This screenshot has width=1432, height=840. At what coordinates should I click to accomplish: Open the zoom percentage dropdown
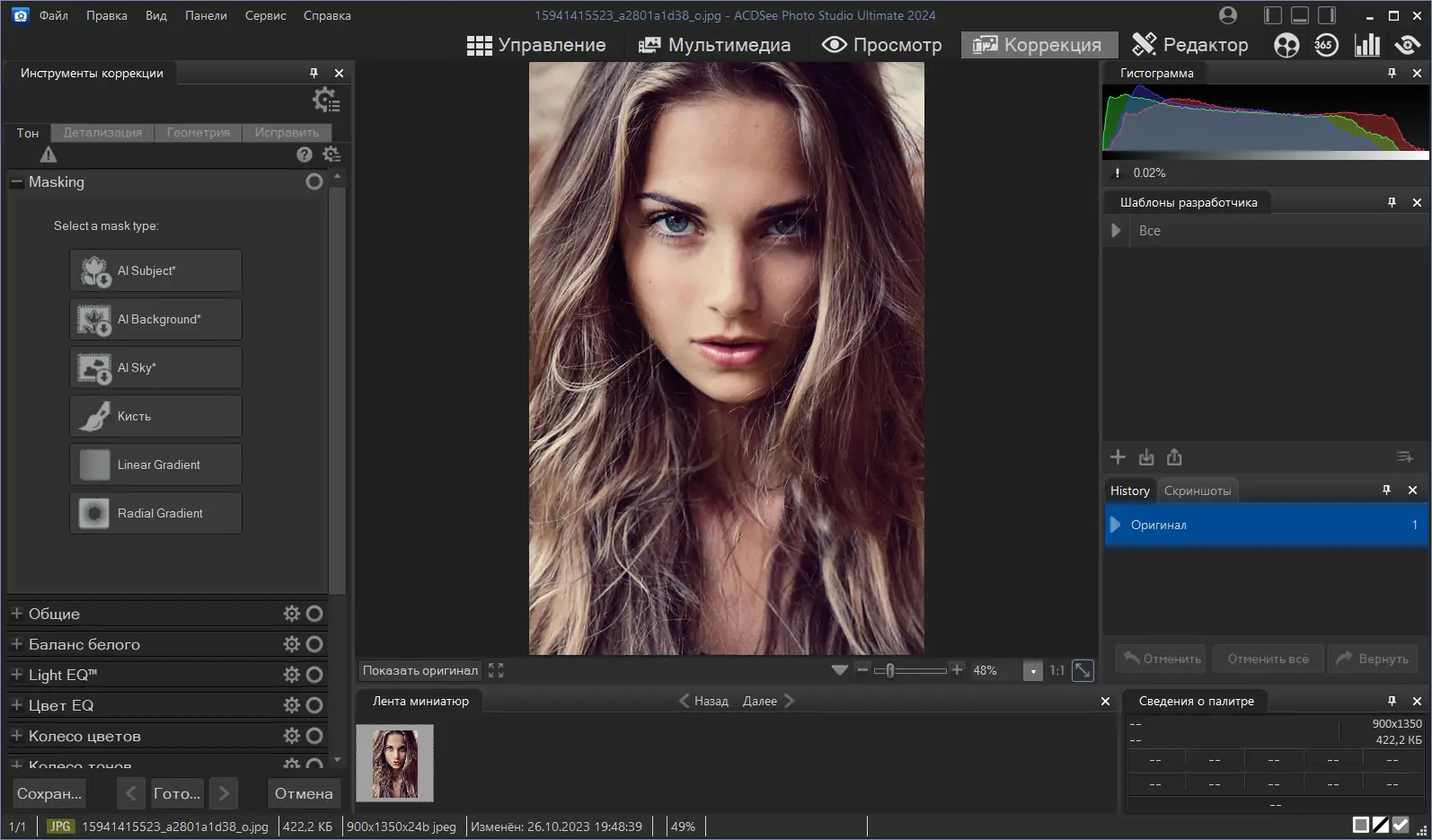pyautogui.click(x=1033, y=671)
